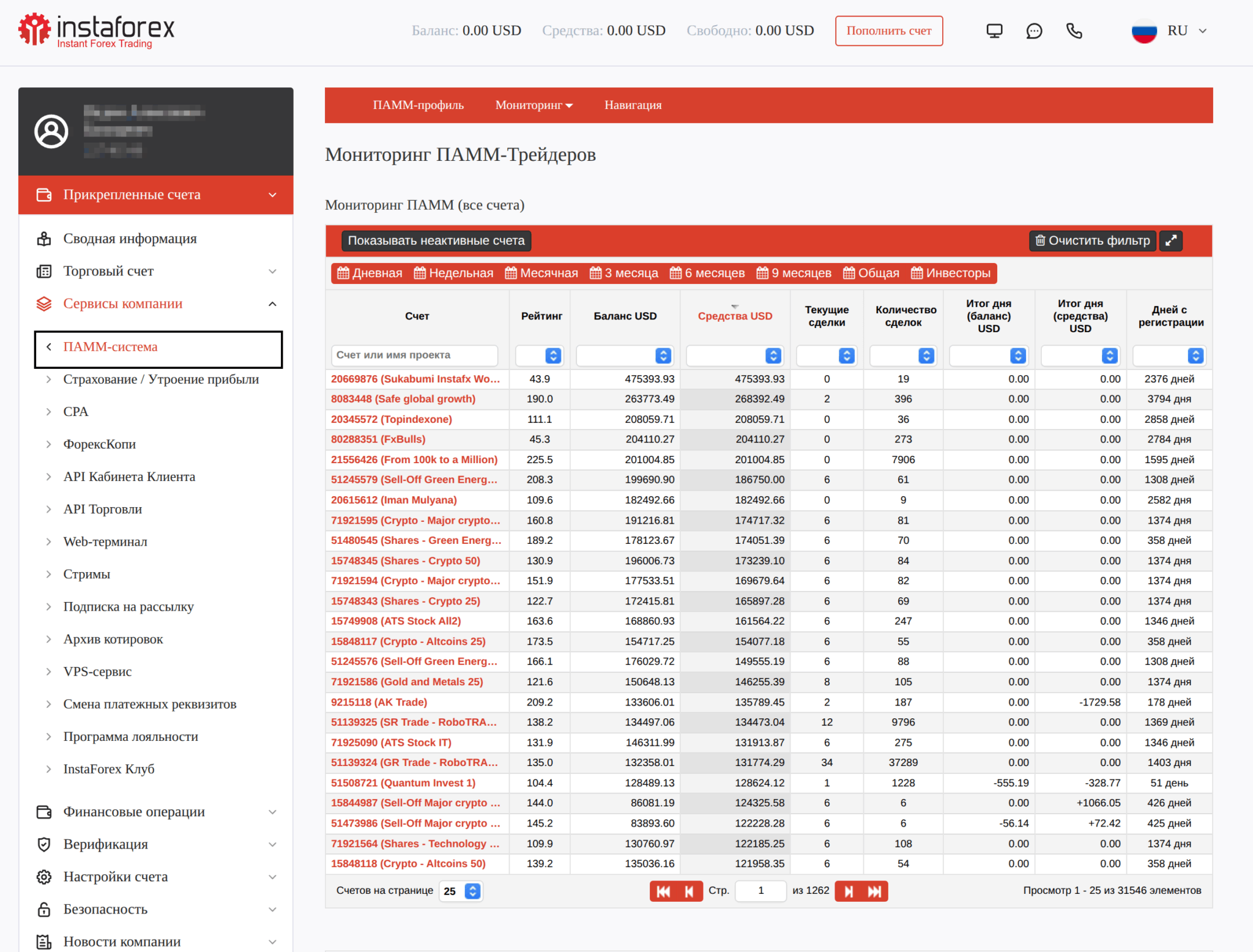Toggle showing inactive accounts button
1253x952 pixels.
(436, 240)
